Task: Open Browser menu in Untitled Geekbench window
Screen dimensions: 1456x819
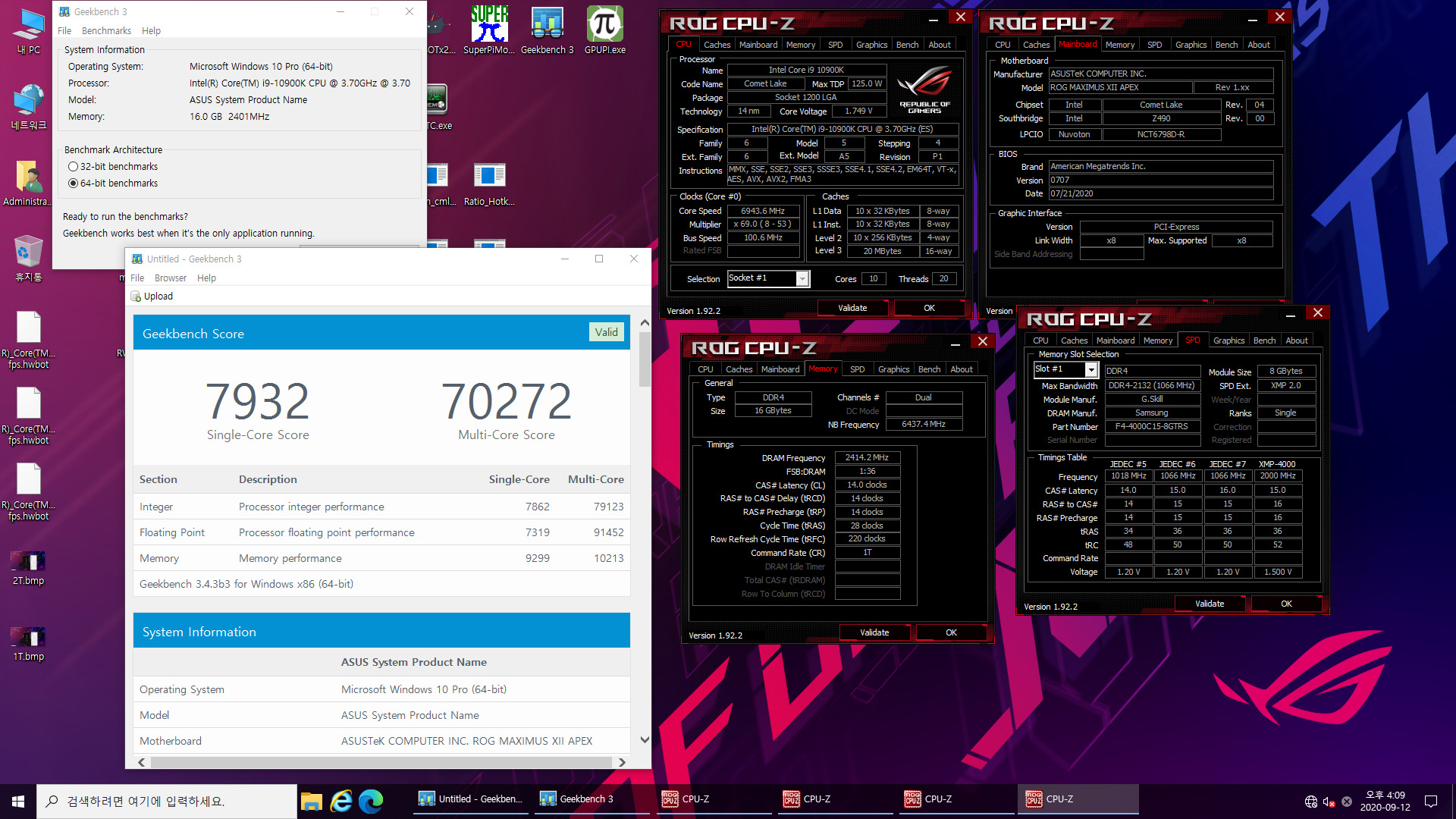Action: [x=171, y=278]
